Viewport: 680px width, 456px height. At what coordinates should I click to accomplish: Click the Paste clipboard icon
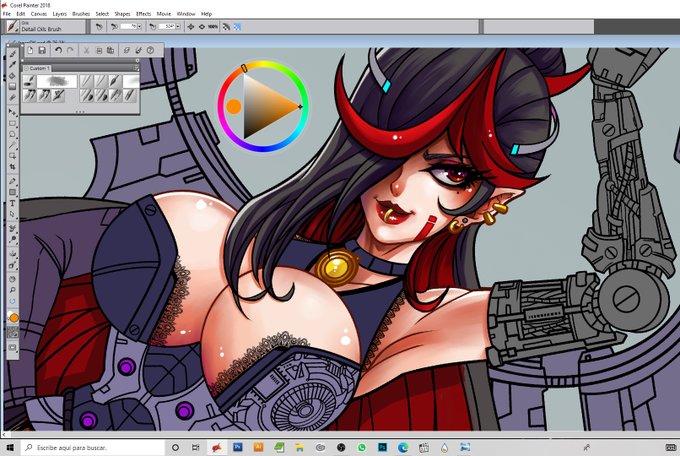click(x=111, y=50)
